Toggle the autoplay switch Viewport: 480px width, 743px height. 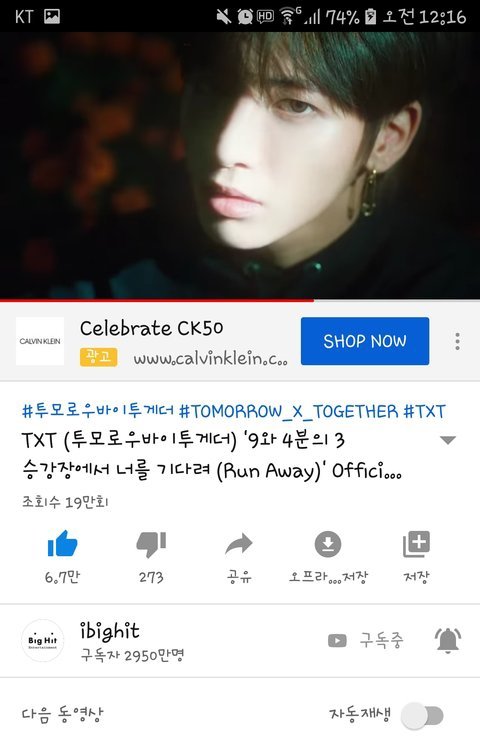(422, 716)
